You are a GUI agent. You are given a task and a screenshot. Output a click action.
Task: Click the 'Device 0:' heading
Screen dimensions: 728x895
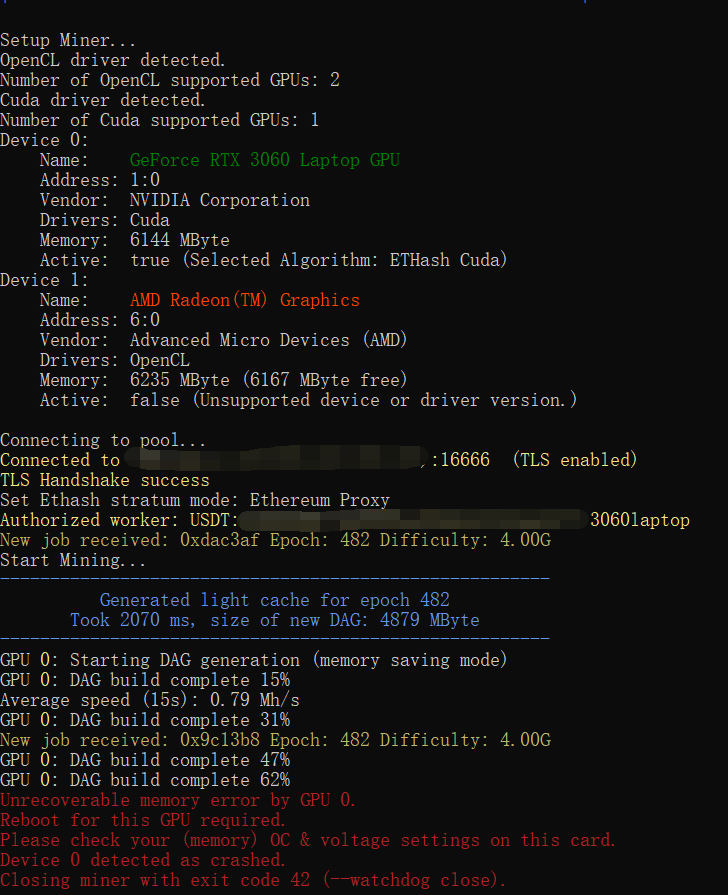45,140
